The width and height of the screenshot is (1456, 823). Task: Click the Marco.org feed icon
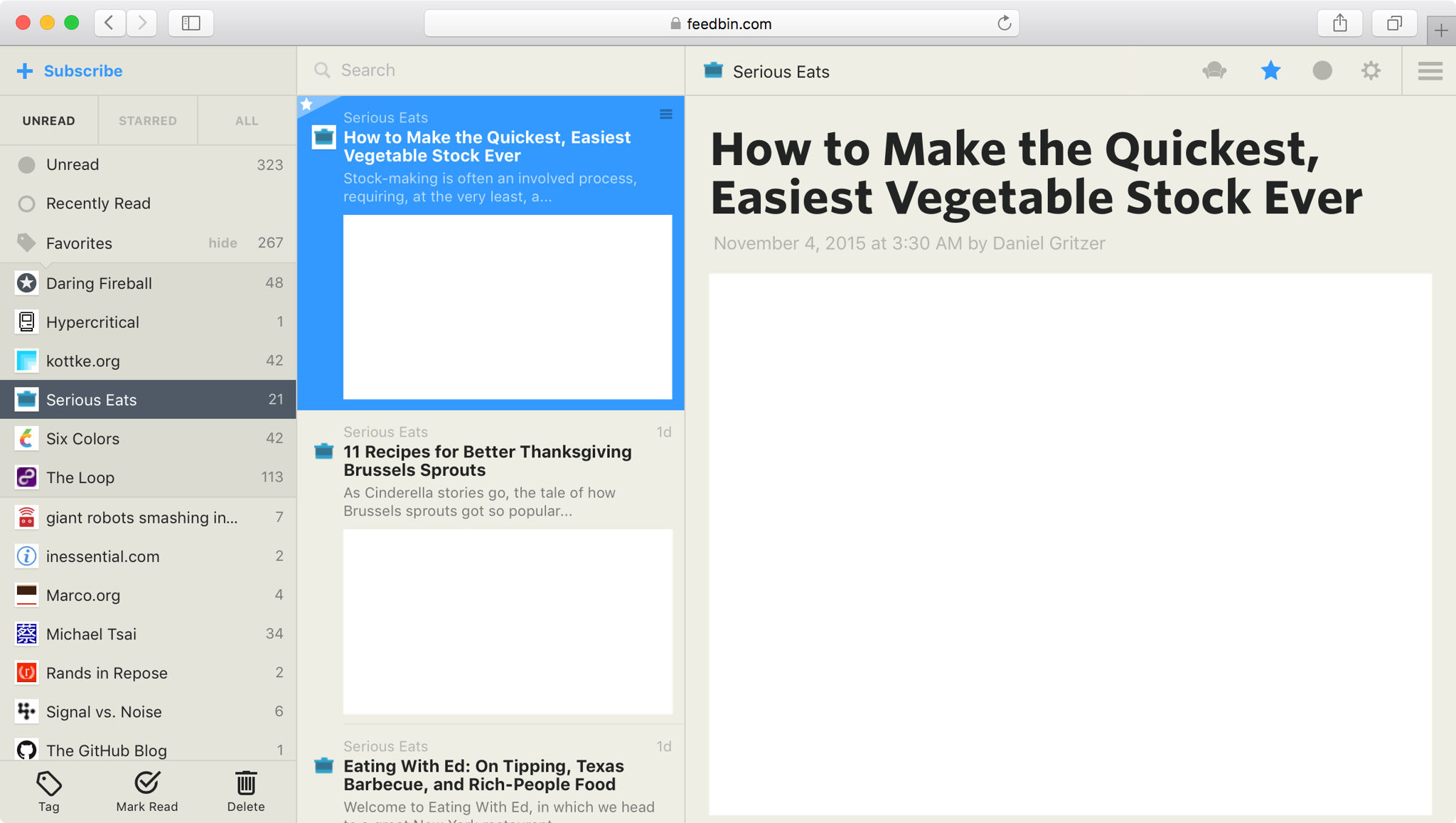(26, 595)
